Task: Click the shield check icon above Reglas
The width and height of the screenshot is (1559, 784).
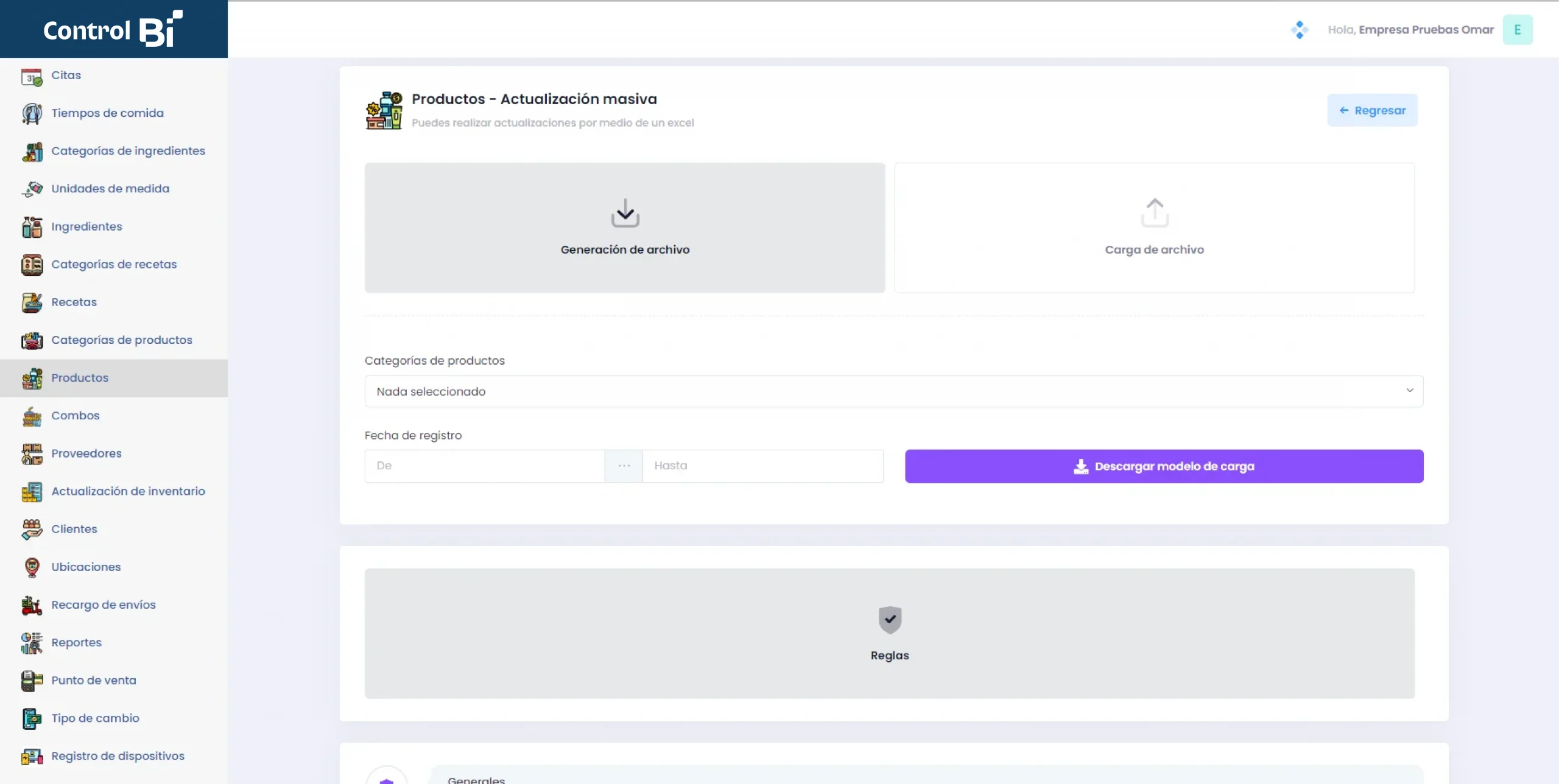Action: coord(890,620)
